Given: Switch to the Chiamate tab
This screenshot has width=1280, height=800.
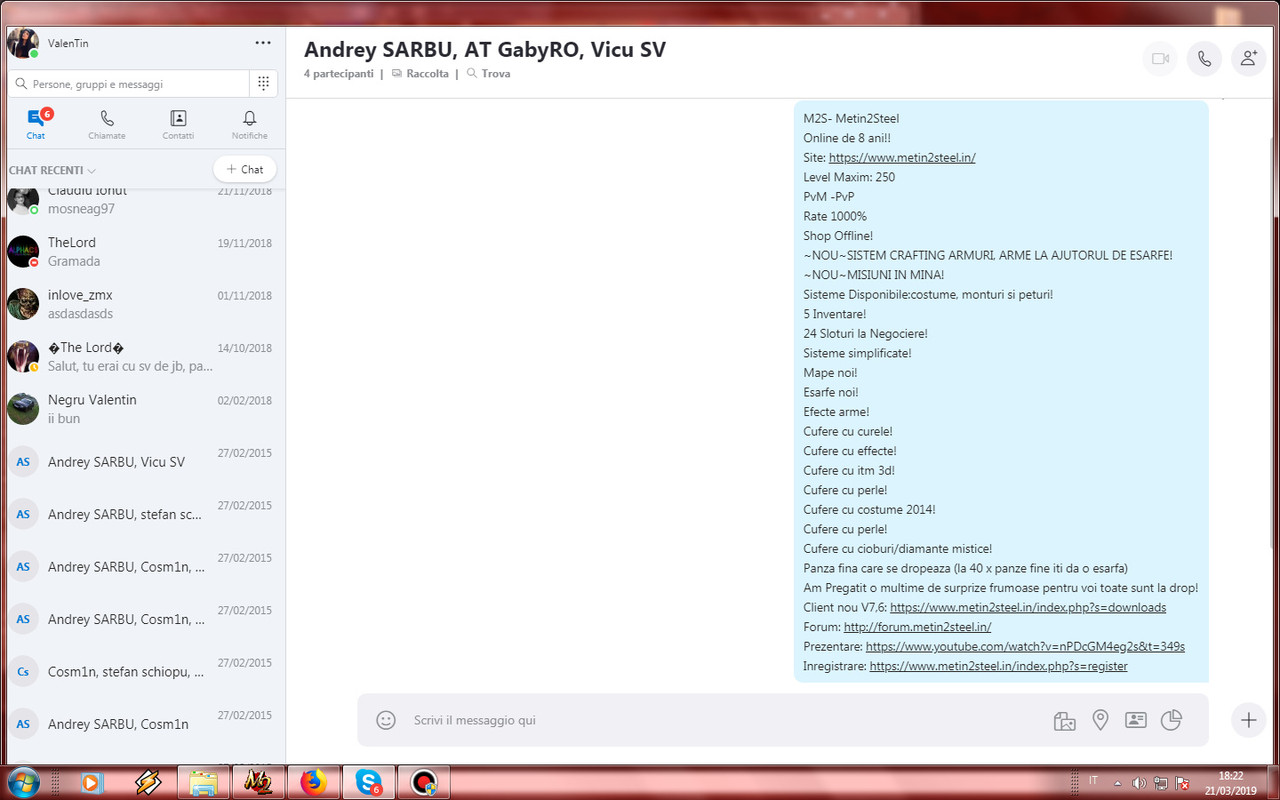Looking at the screenshot, I should pos(107,125).
